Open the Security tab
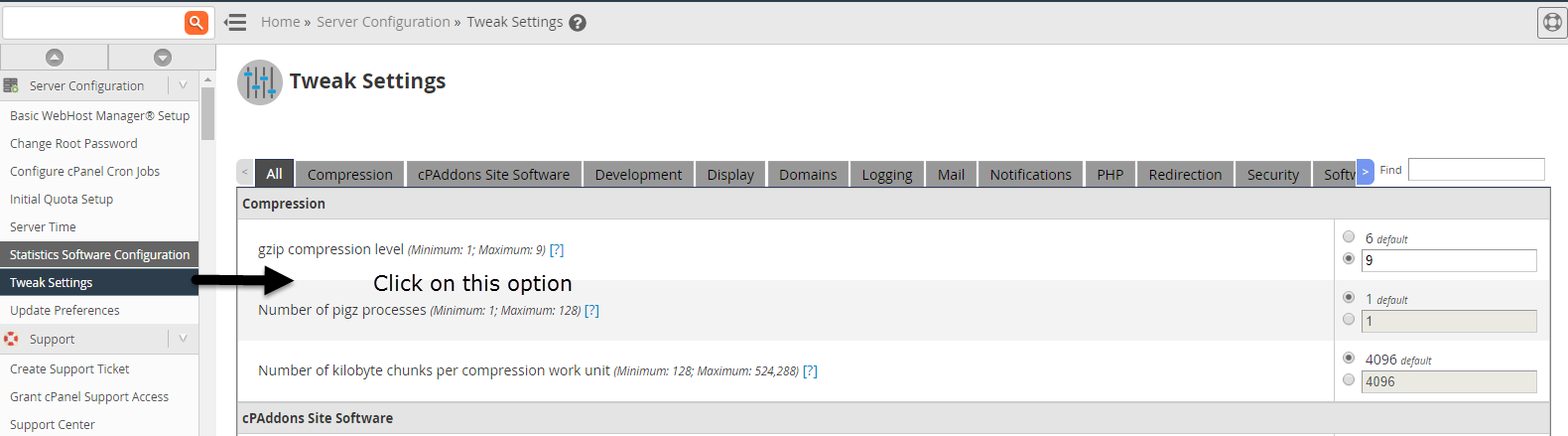 1273,174
